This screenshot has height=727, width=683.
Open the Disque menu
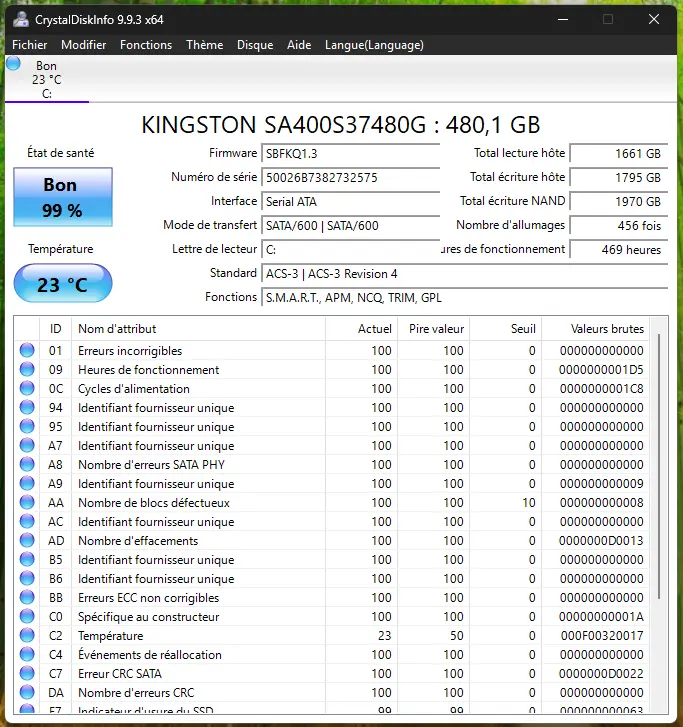[255, 45]
